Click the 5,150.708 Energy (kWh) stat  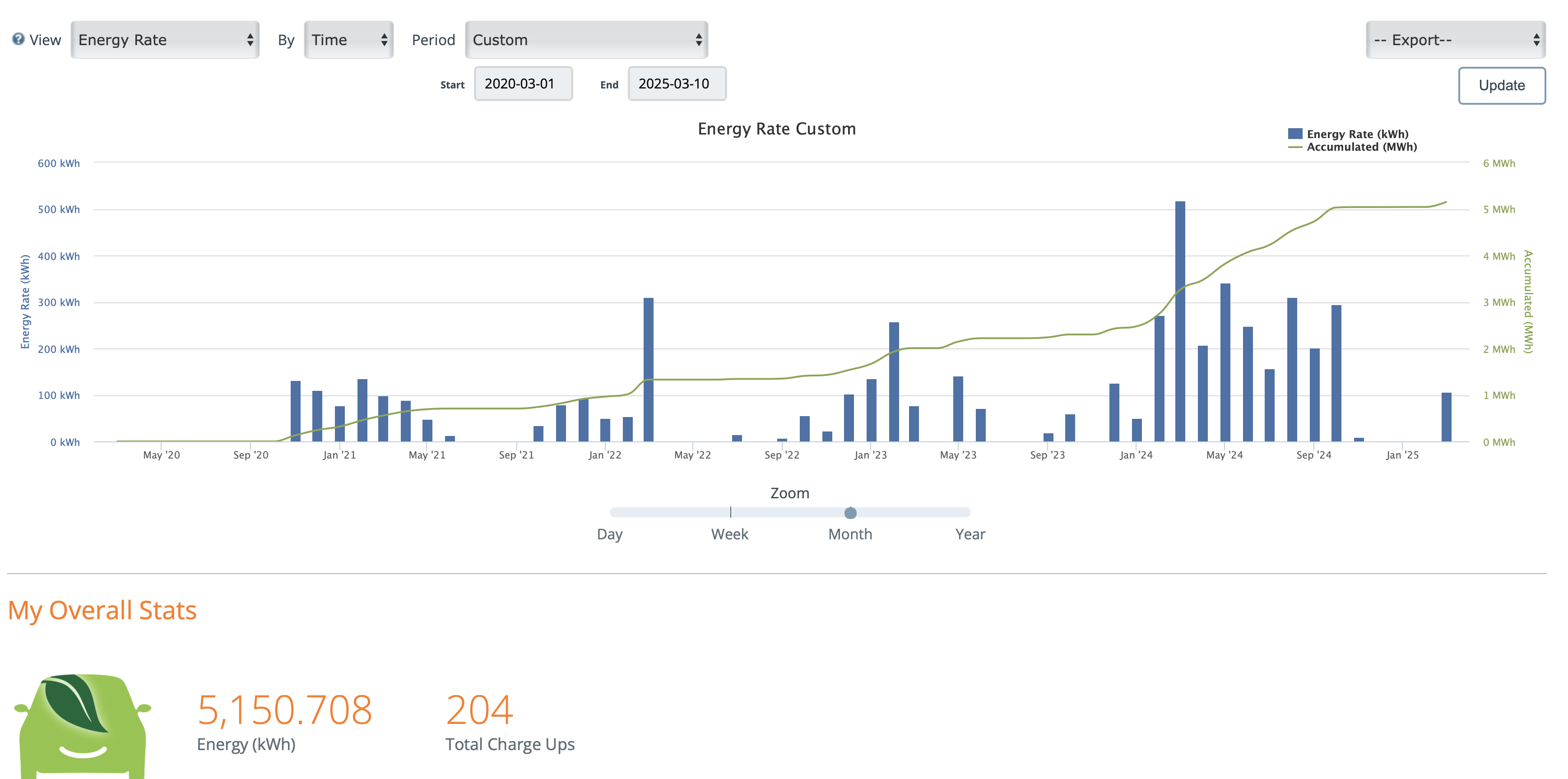[x=284, y=710]
